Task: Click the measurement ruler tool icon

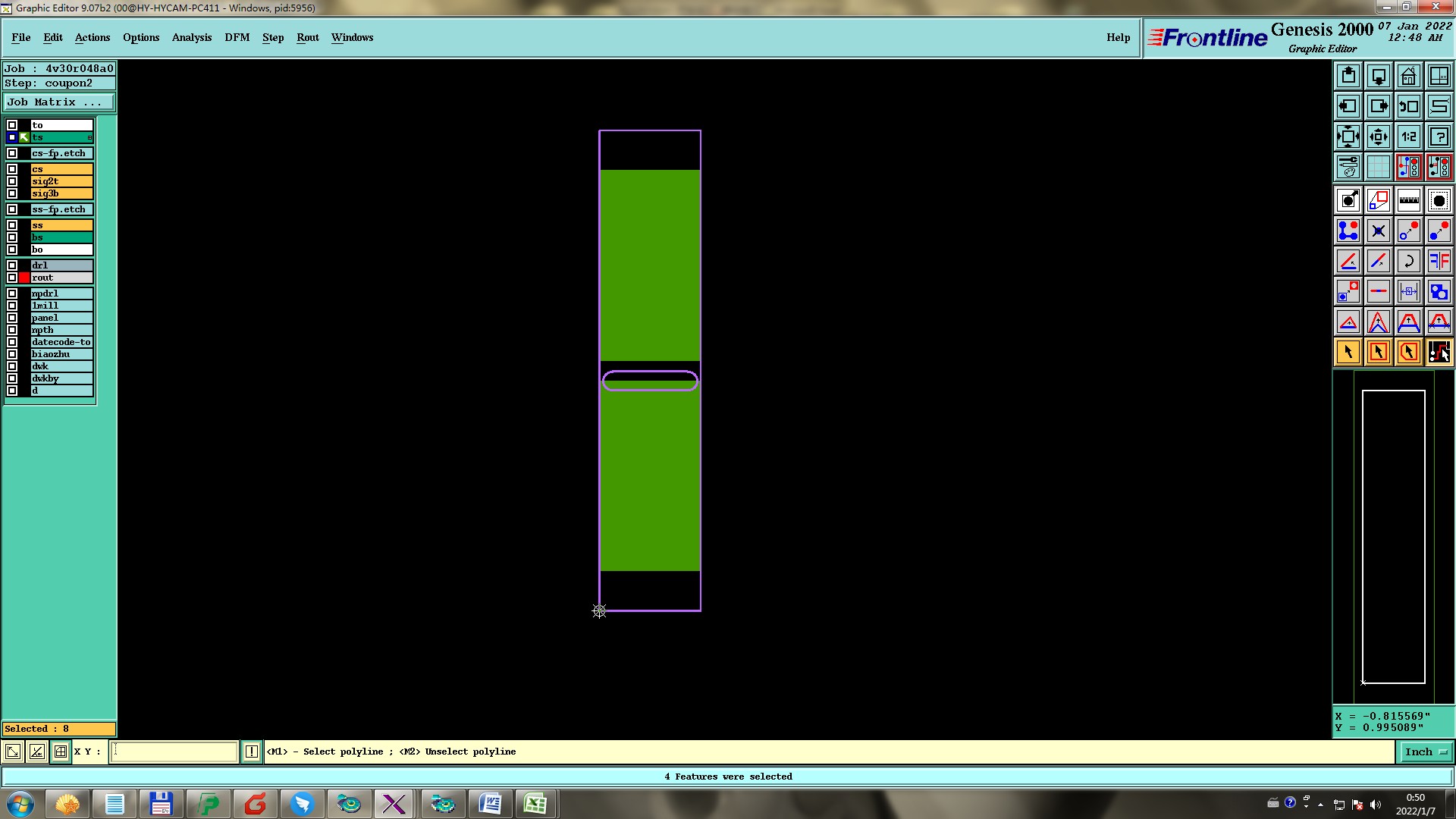Action: (1408, 200)
